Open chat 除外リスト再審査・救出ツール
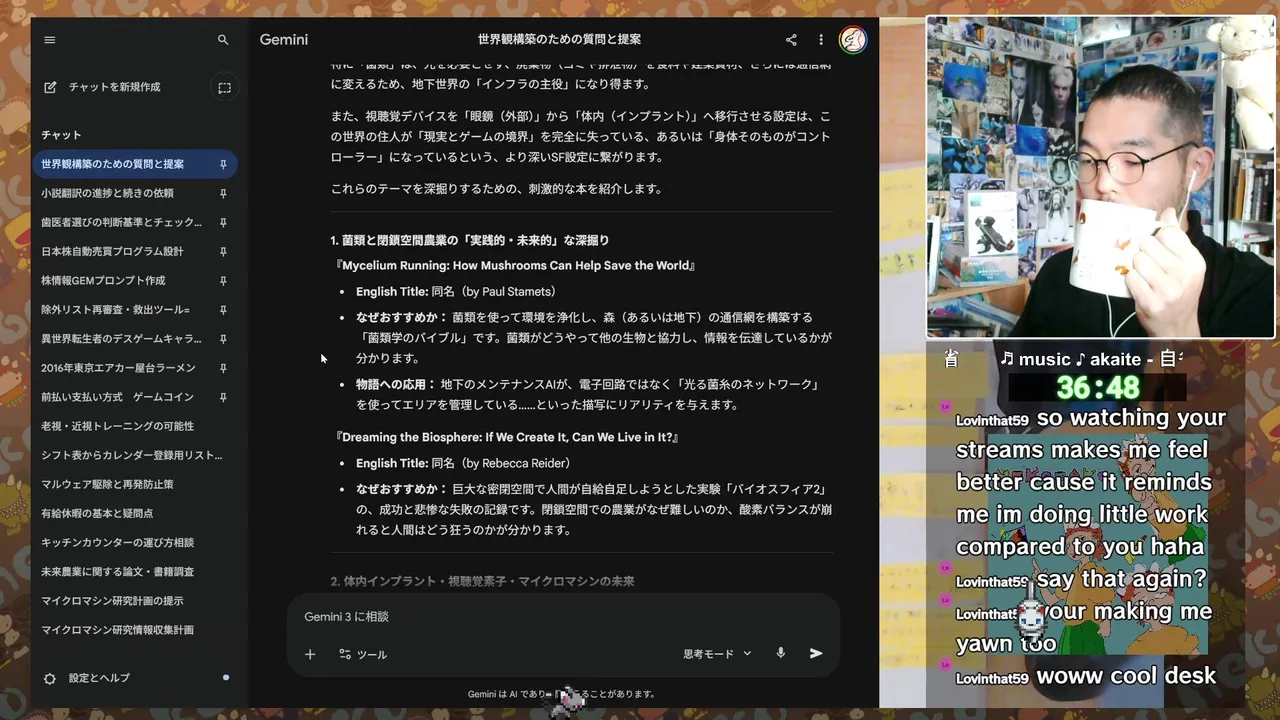 134,310
